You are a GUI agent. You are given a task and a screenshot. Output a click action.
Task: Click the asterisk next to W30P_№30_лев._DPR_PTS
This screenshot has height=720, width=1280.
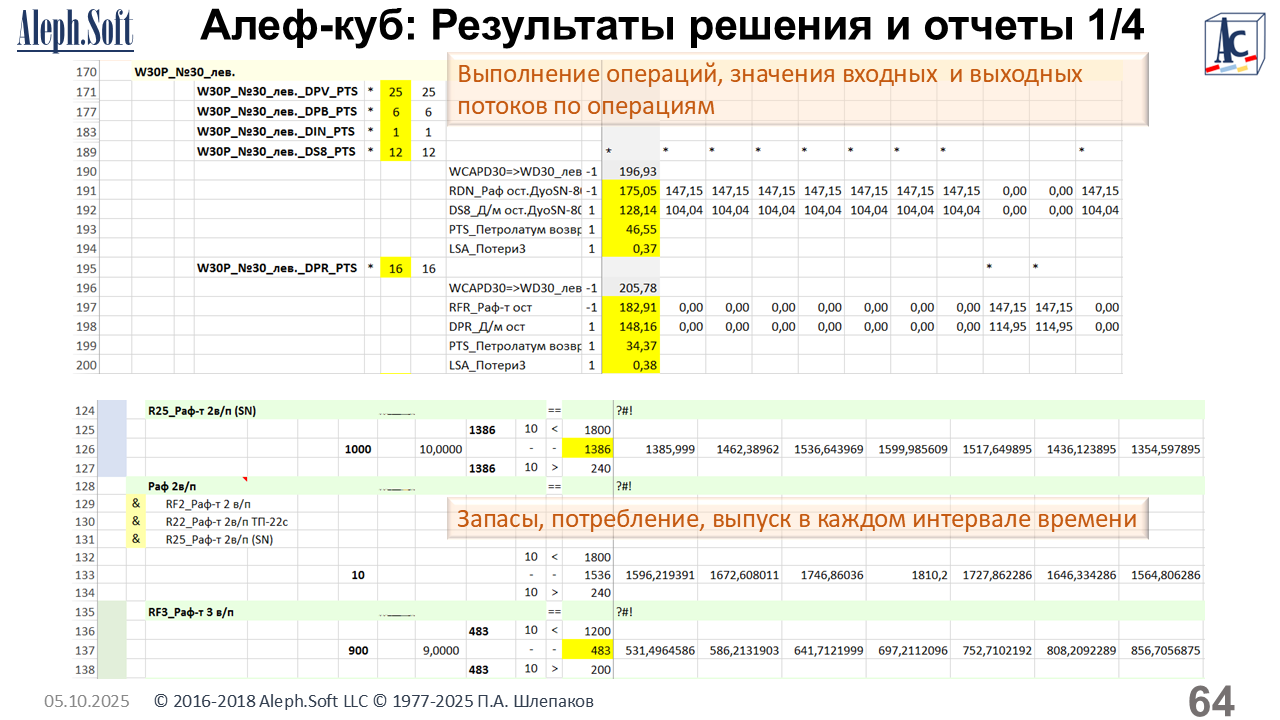(370, 268)
